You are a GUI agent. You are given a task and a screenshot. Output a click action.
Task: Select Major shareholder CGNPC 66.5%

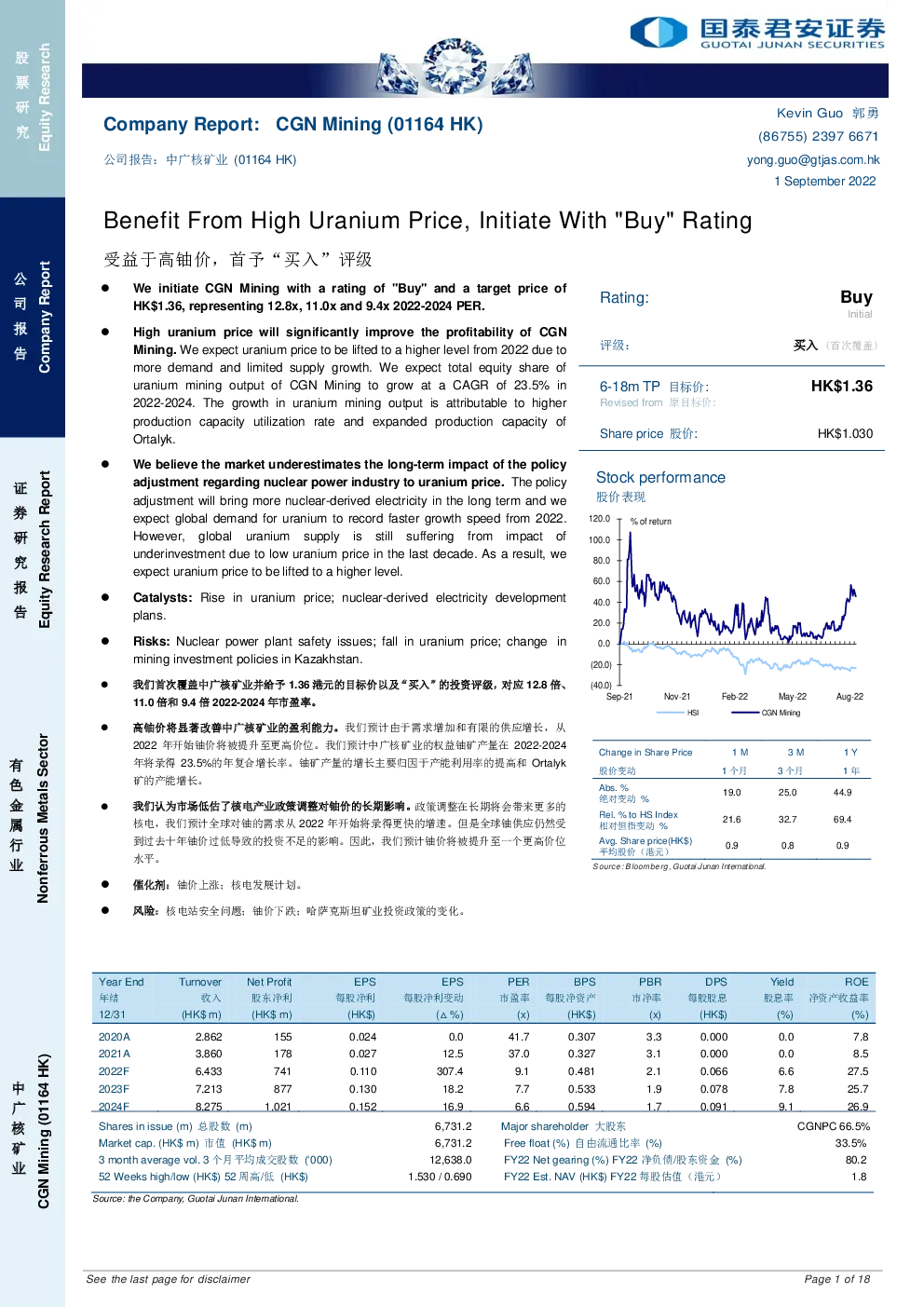834,1126
